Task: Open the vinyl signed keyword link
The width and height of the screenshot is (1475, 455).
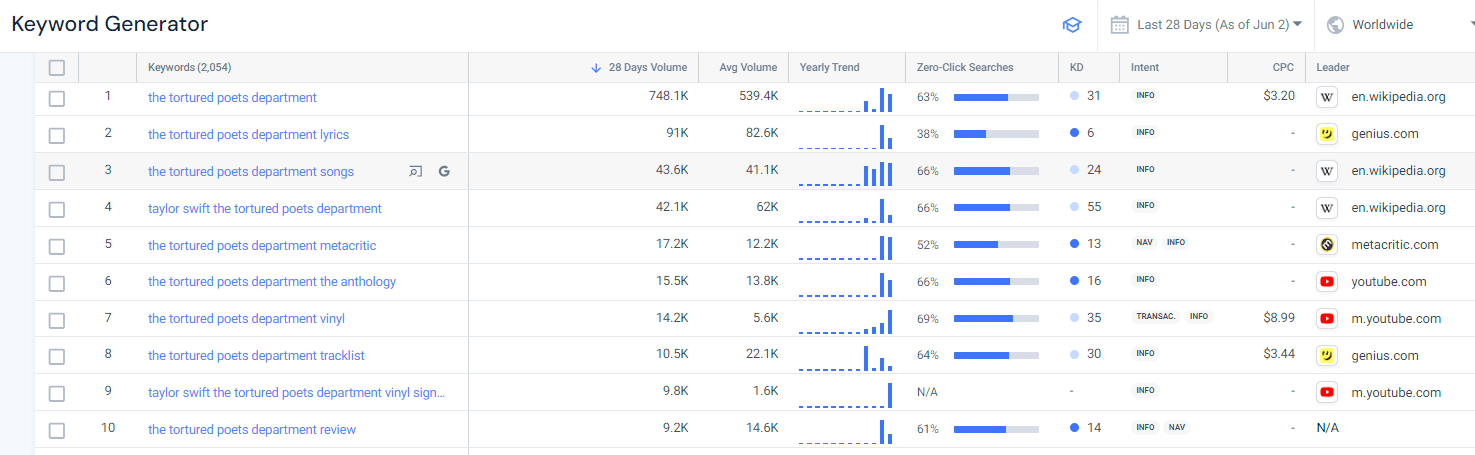Action: point(297,392)
